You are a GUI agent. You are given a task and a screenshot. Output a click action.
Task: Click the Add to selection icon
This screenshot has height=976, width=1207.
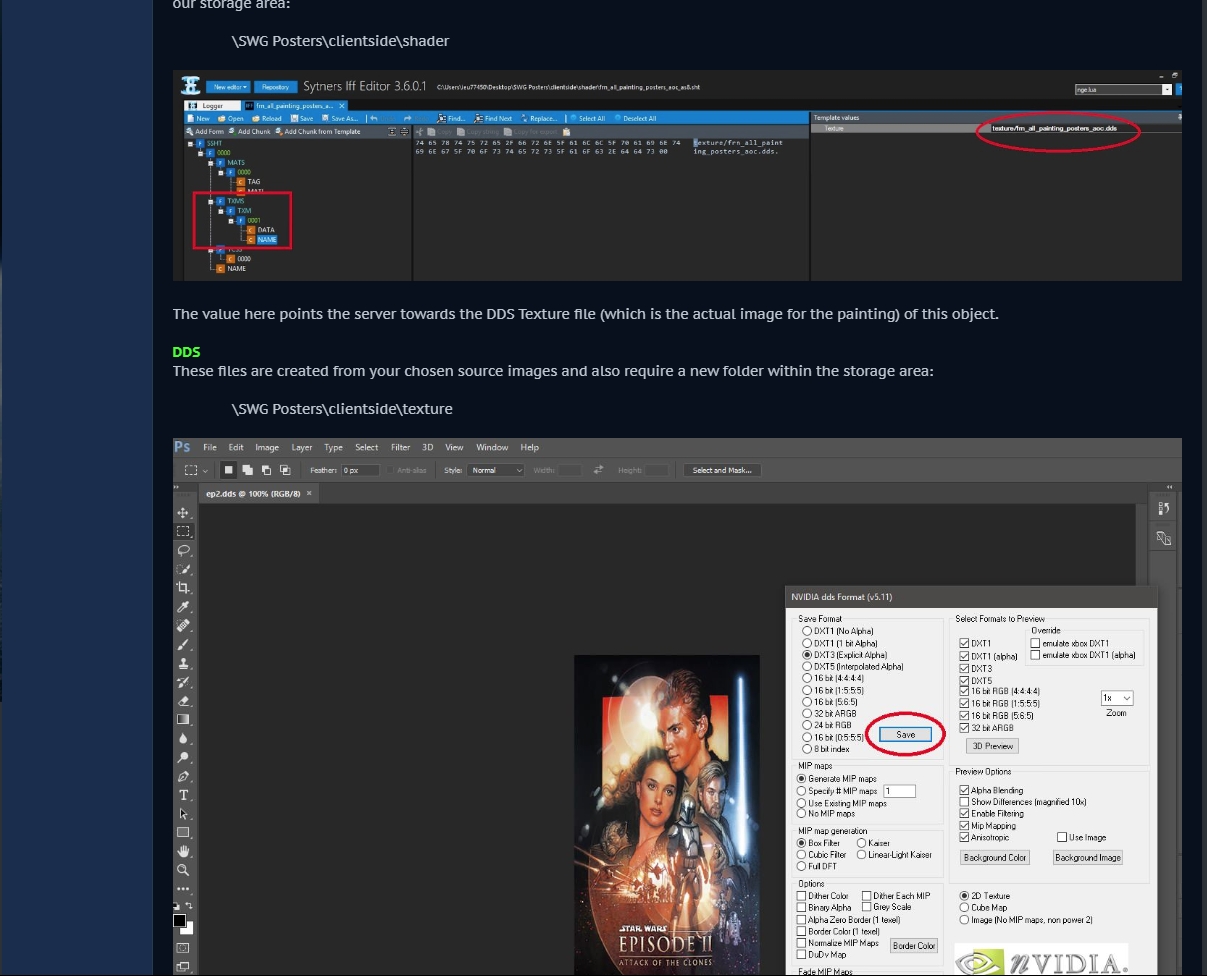(247, 470)
